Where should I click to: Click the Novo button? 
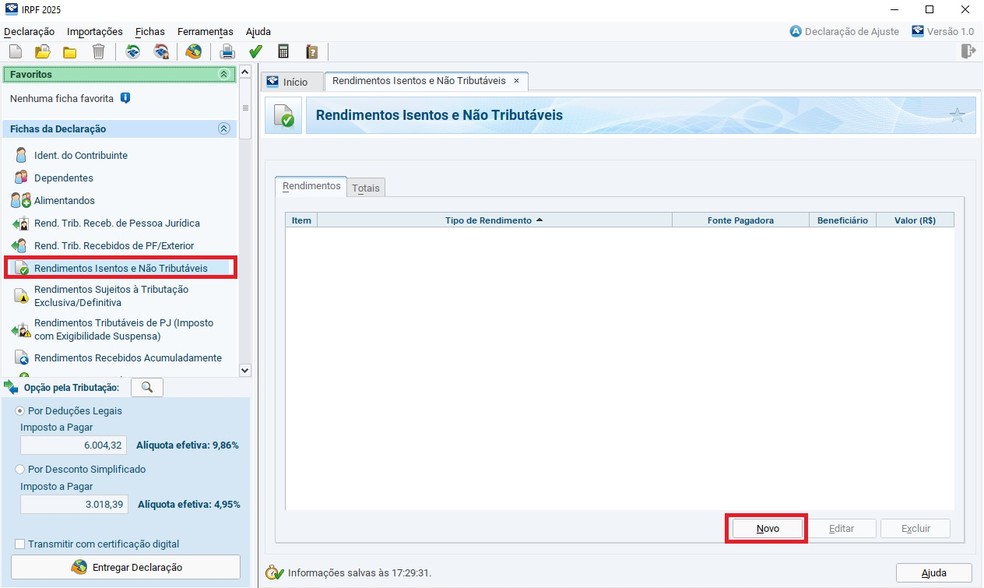click(767, 528)
